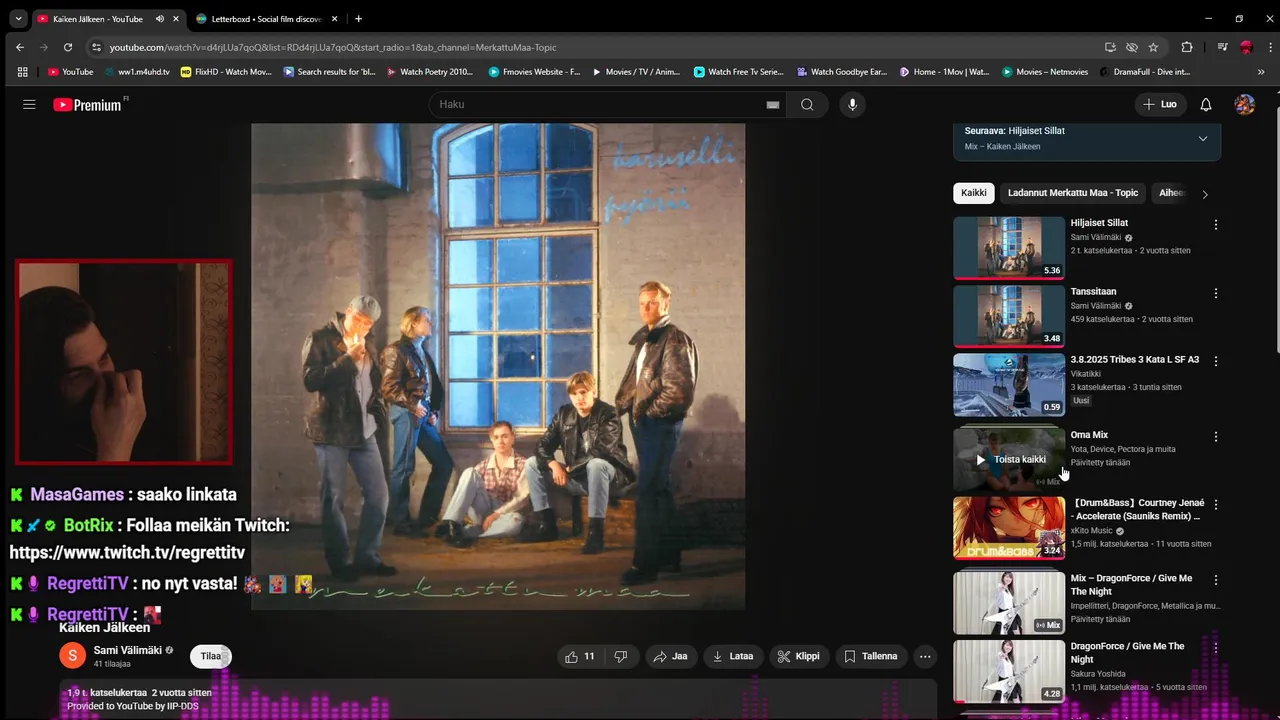
Task: Go back in browser history
Action: click(20, 47)
